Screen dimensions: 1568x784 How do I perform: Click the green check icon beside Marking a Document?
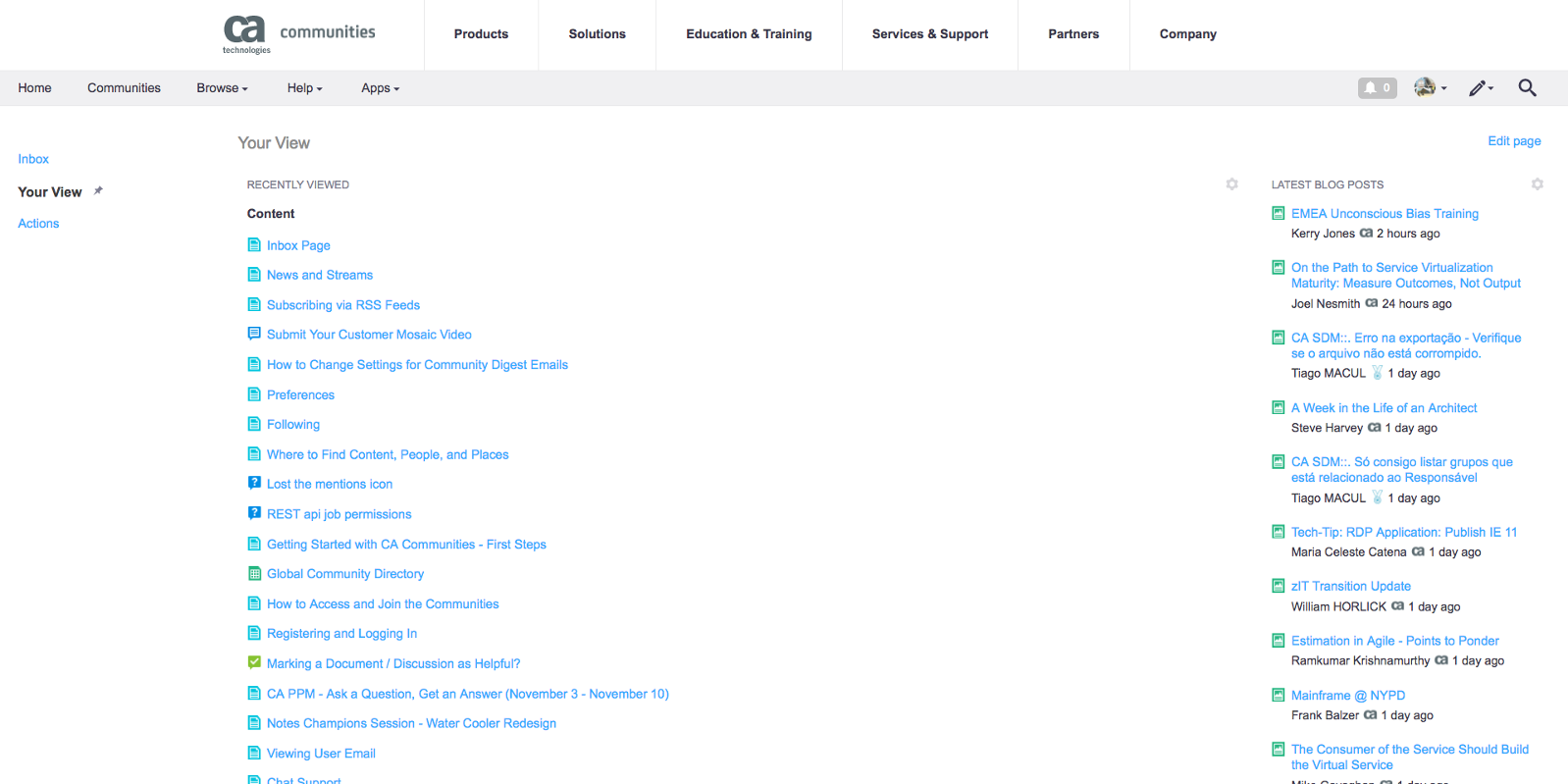coord(254,662)
